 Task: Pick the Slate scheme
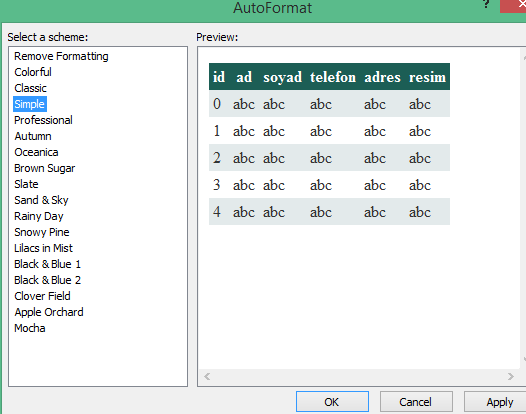pos(26,184)
